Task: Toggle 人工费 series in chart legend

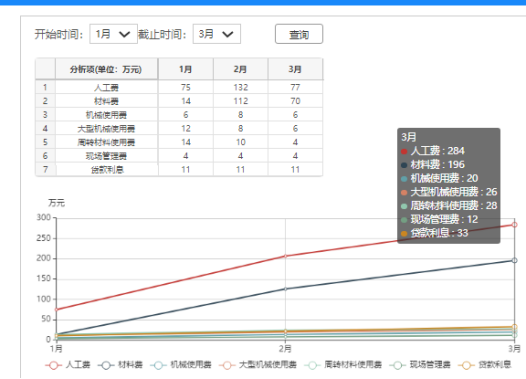Action: click(68, 365)
